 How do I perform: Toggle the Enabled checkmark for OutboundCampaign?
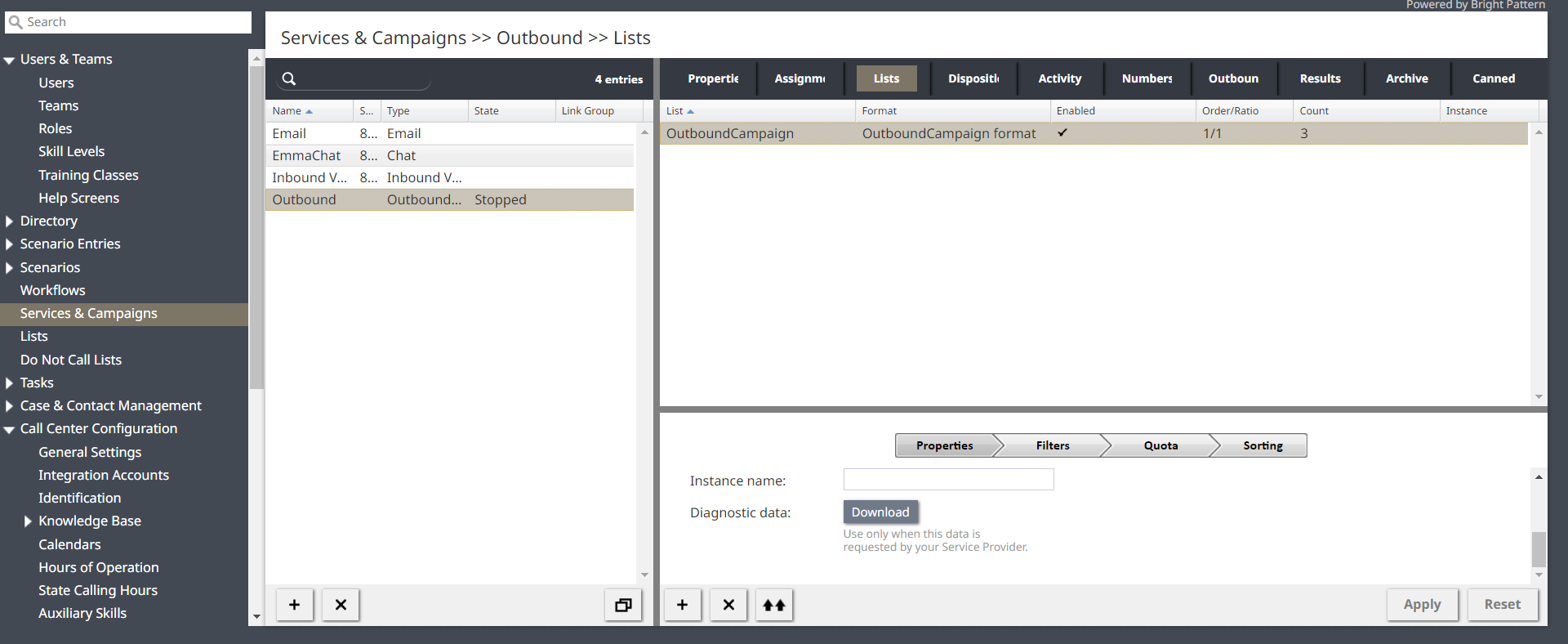1062,132
